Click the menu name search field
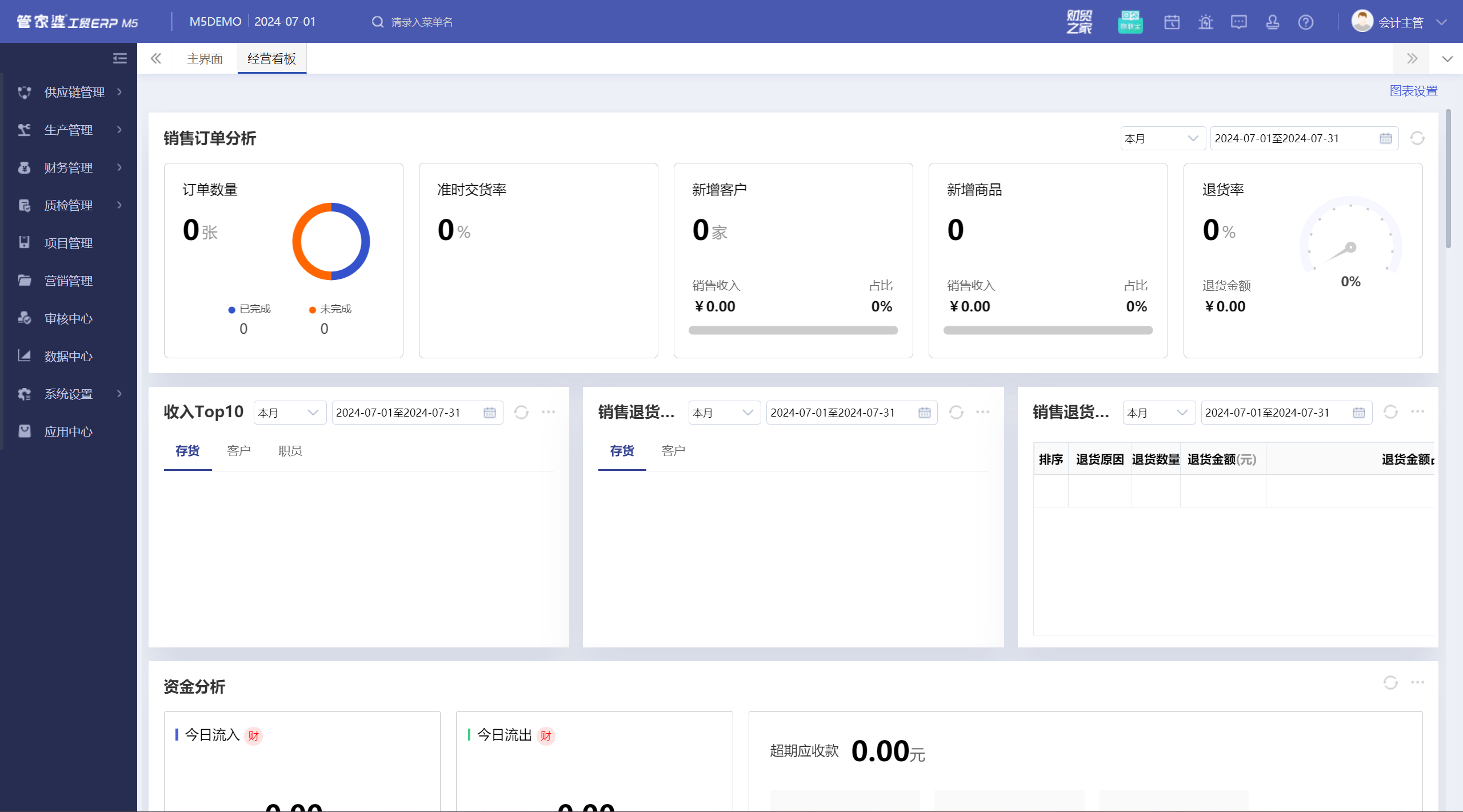 (422, 22)
